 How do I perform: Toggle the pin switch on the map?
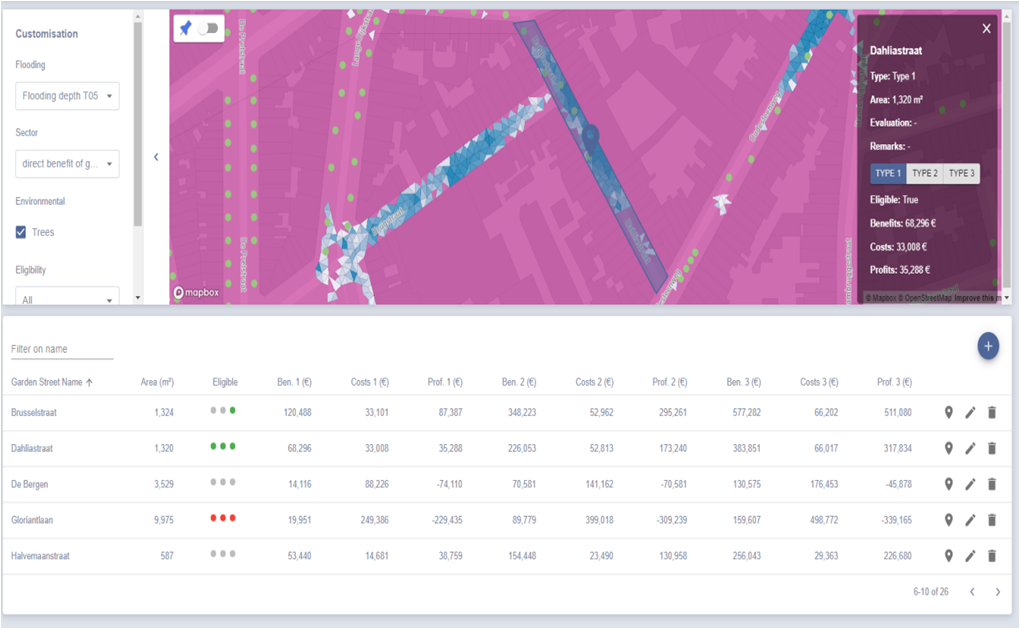point(208,29)
